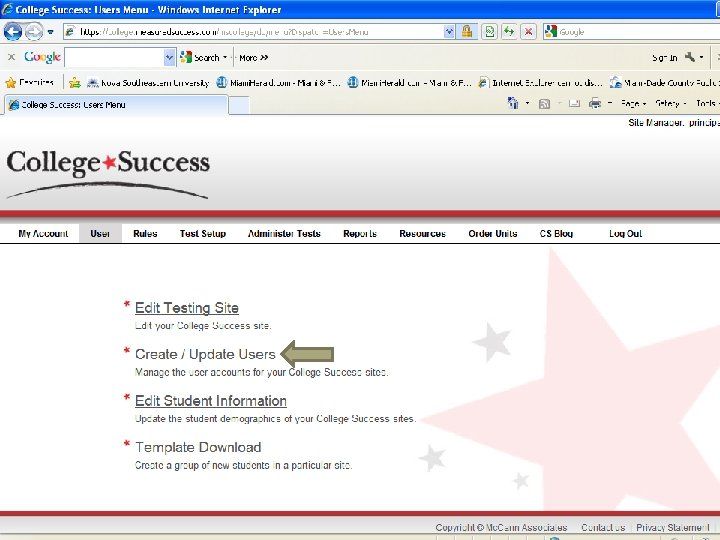
Task: Open the Favorites star button
Action: (29, 83)
